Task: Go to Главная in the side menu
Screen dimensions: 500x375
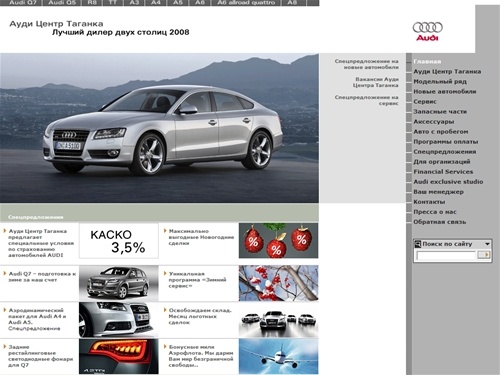Action: pos(427,62)
